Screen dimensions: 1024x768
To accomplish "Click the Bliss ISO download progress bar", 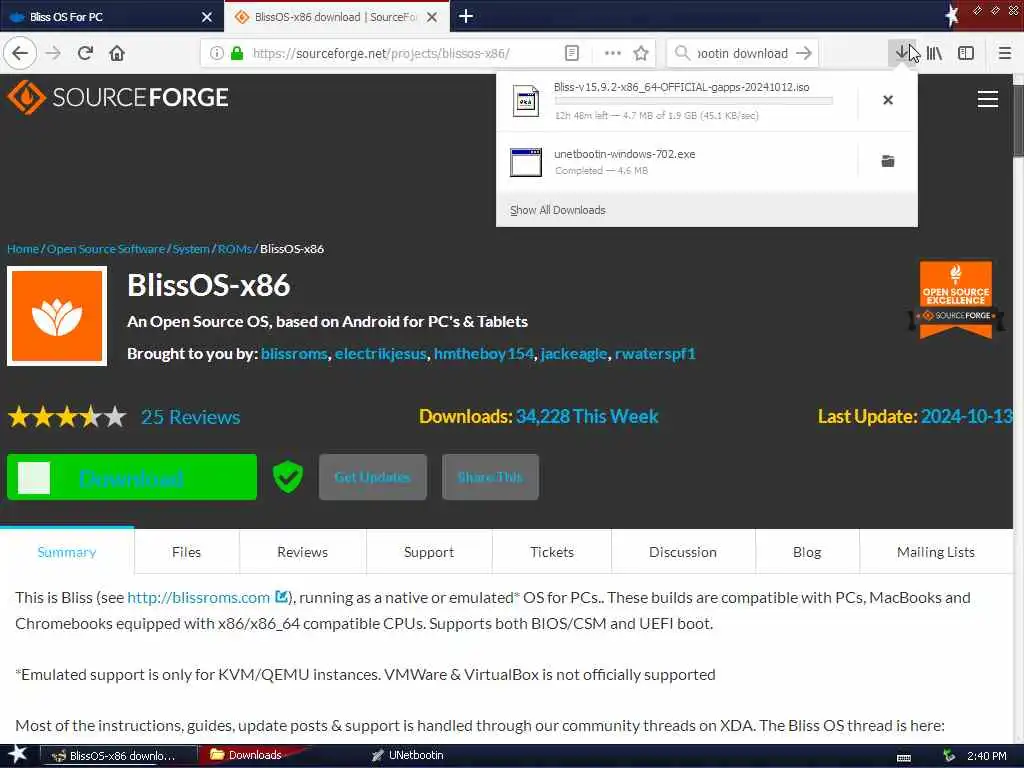I will 694,101.
